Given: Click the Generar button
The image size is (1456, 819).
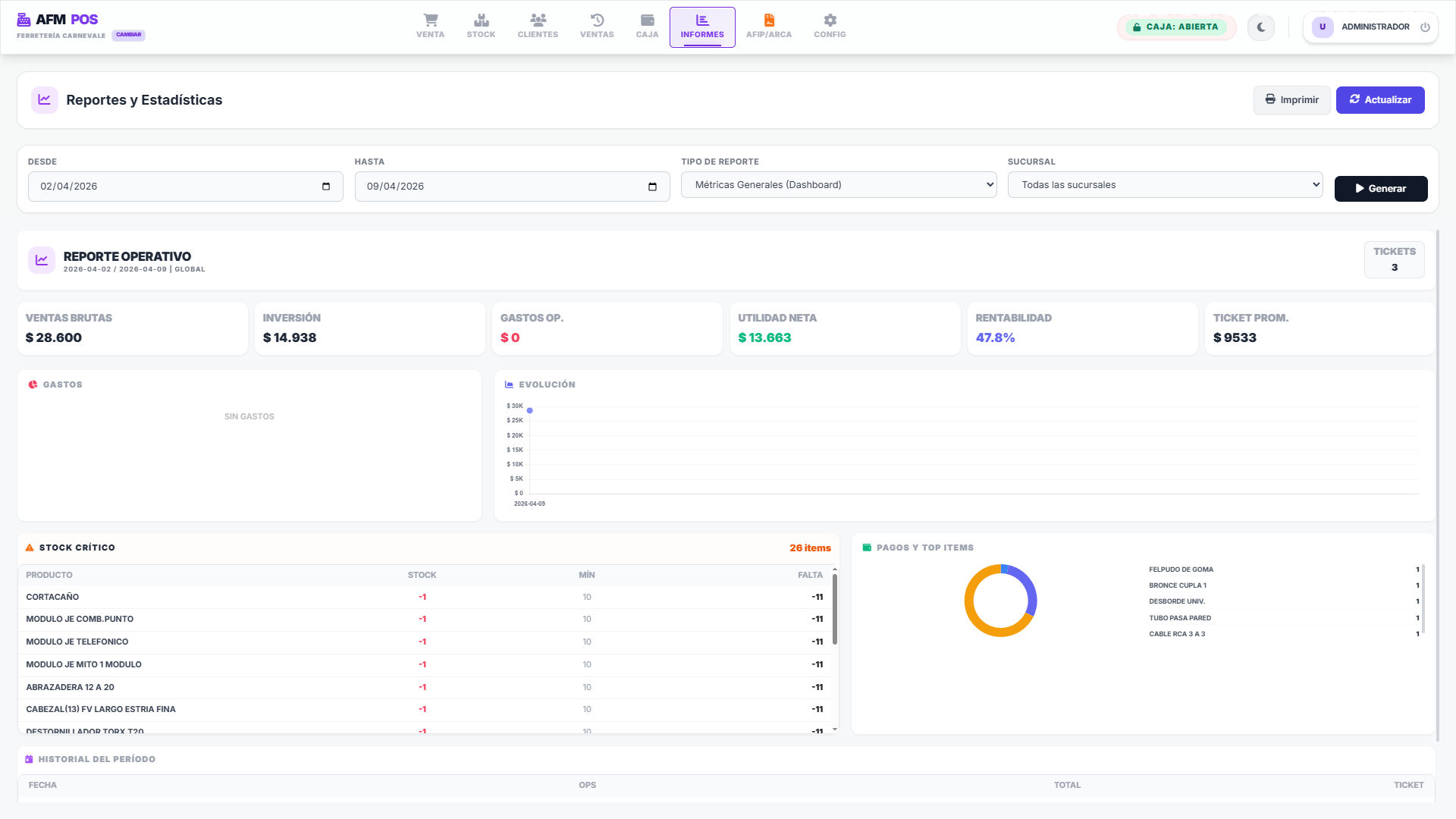Looking at the screenshot, I should [x=1380, y=189].
